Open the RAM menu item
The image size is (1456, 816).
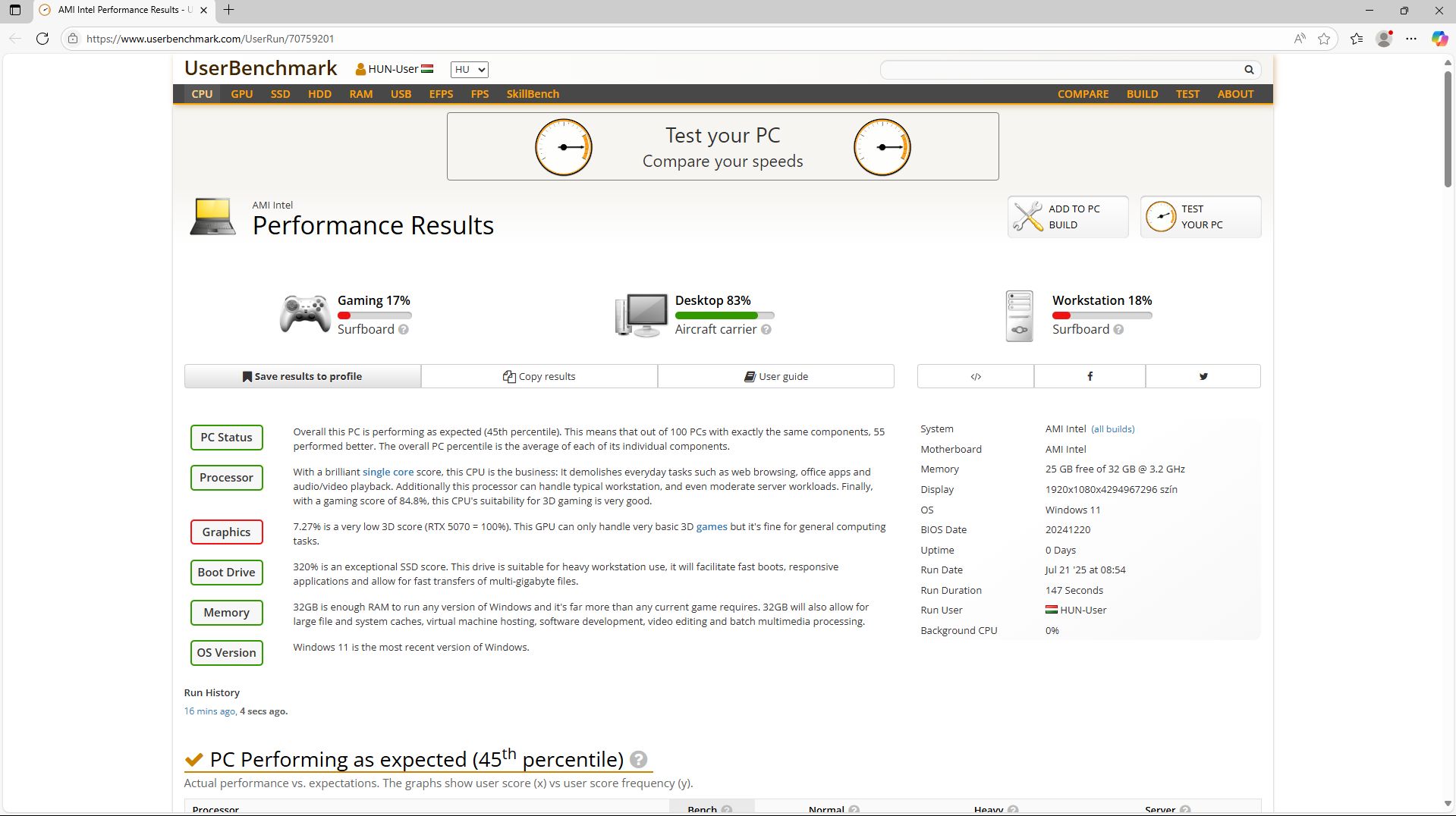click(x=361, y=94)
